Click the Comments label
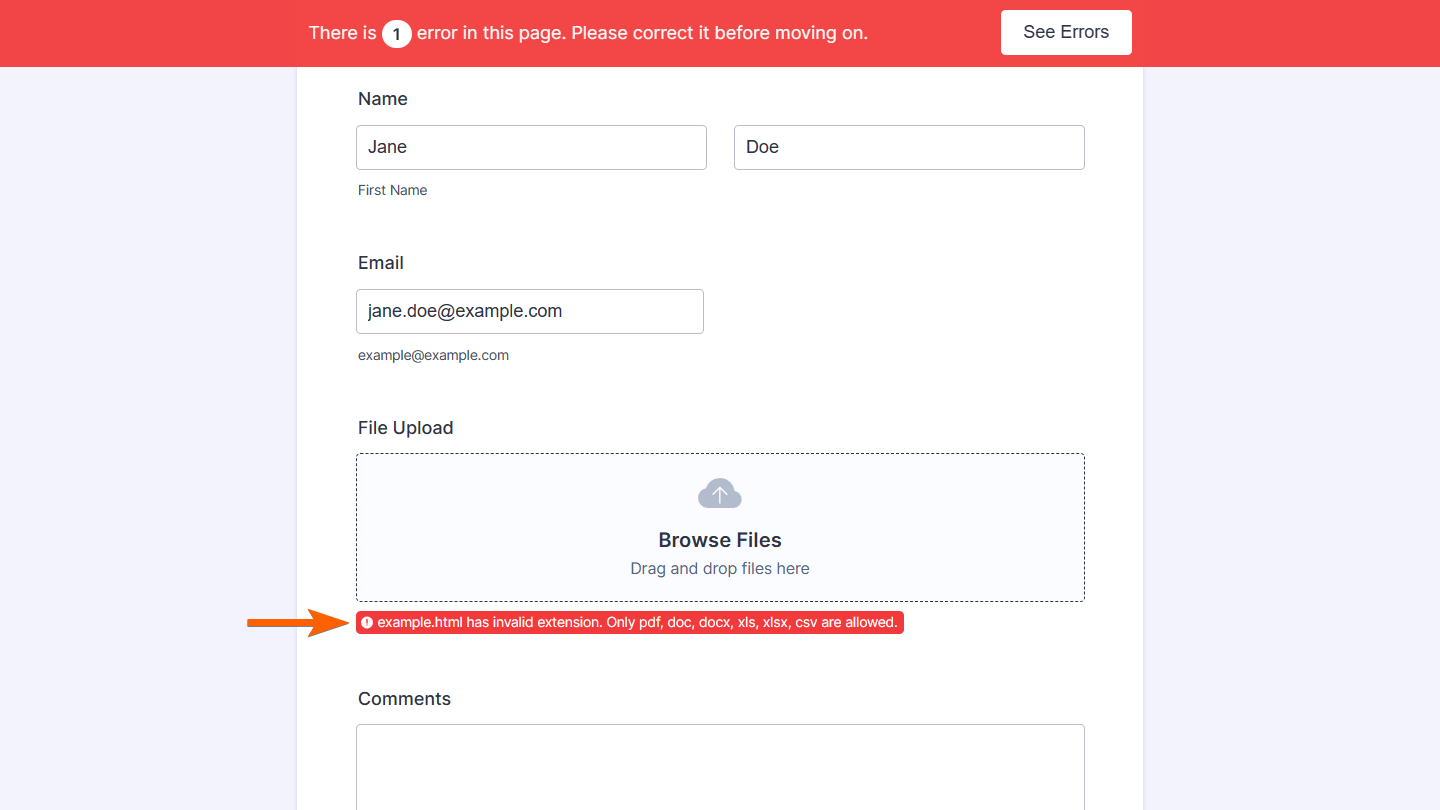The height and width of the screenshot is (810, 1440). (404, 699)
